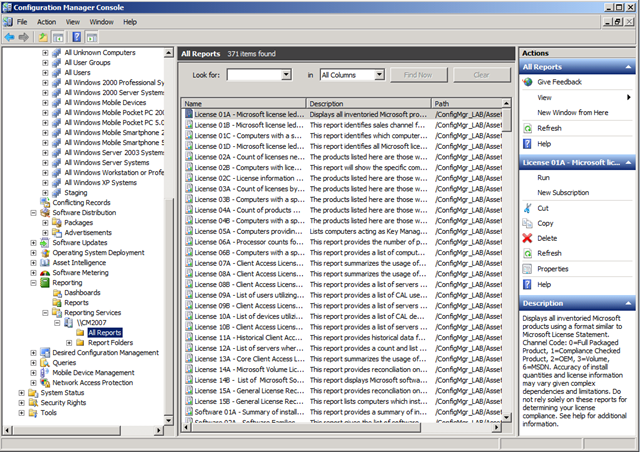Screen dimensions: 640x452
Task: Open View submenu in Actions pane
Action: 577,98
